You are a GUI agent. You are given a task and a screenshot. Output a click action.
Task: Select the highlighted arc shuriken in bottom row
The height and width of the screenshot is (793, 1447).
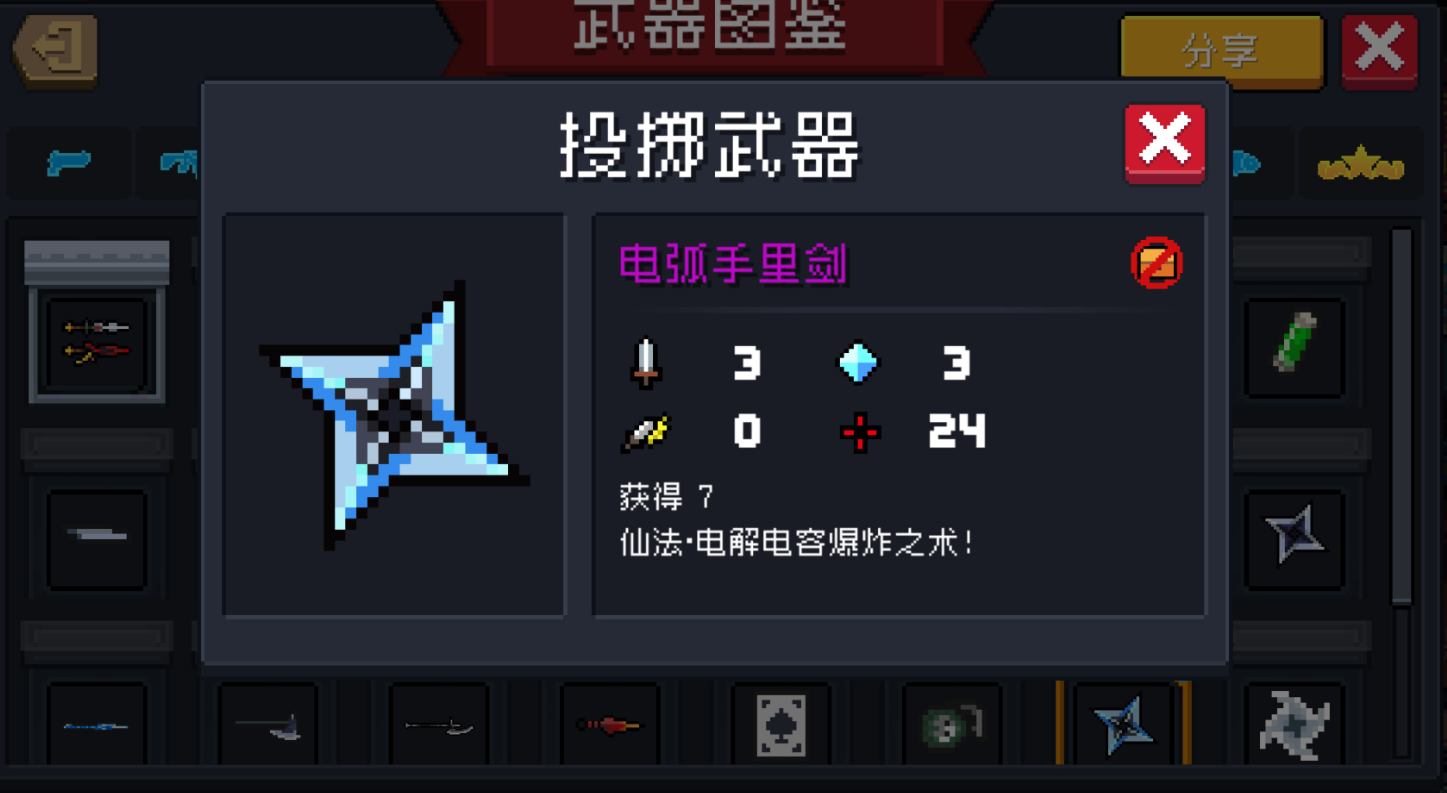pyautogui.click(x=1123, y=724)
